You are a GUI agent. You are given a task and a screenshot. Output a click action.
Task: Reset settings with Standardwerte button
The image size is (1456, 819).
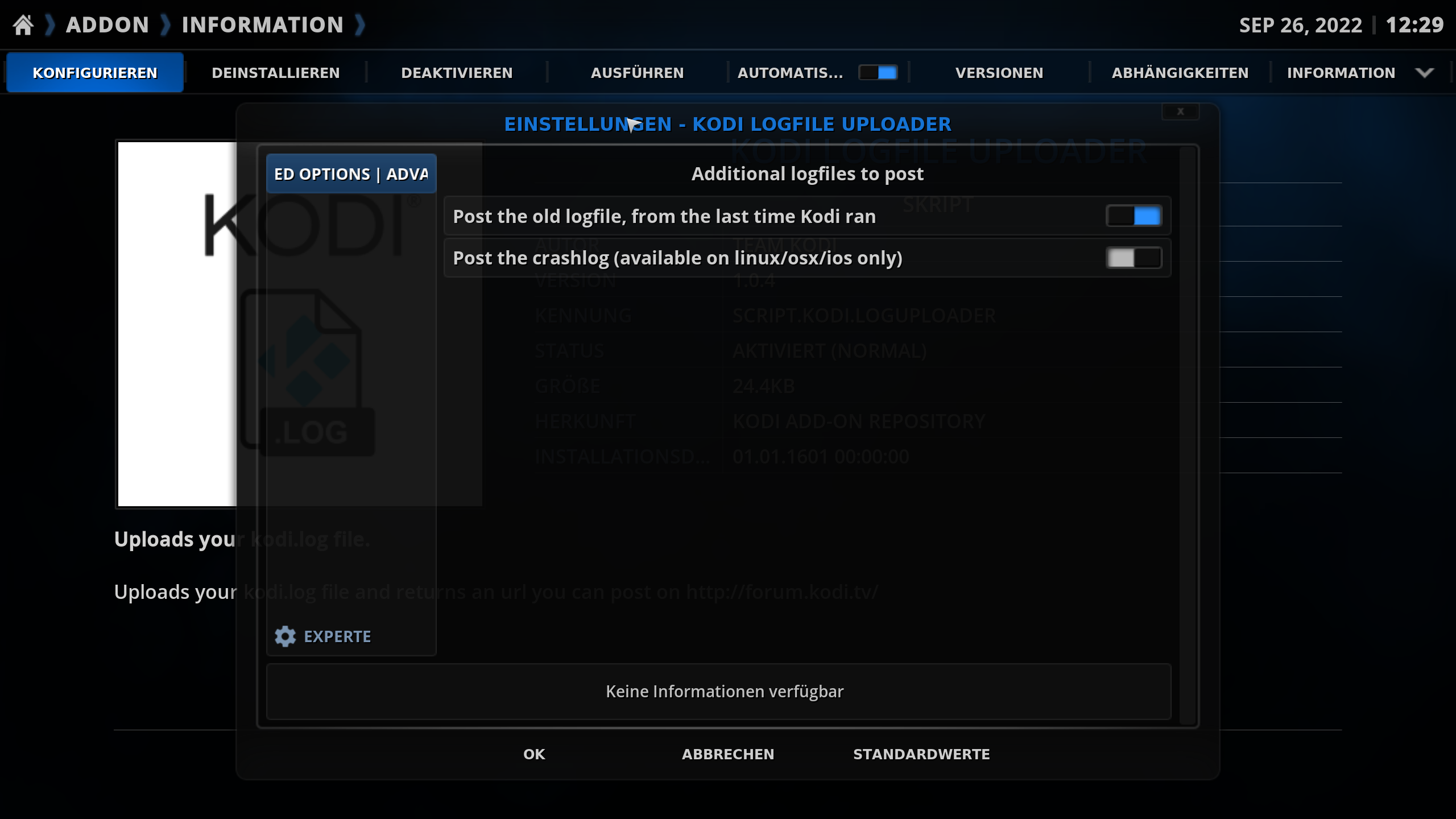[921, 754]
